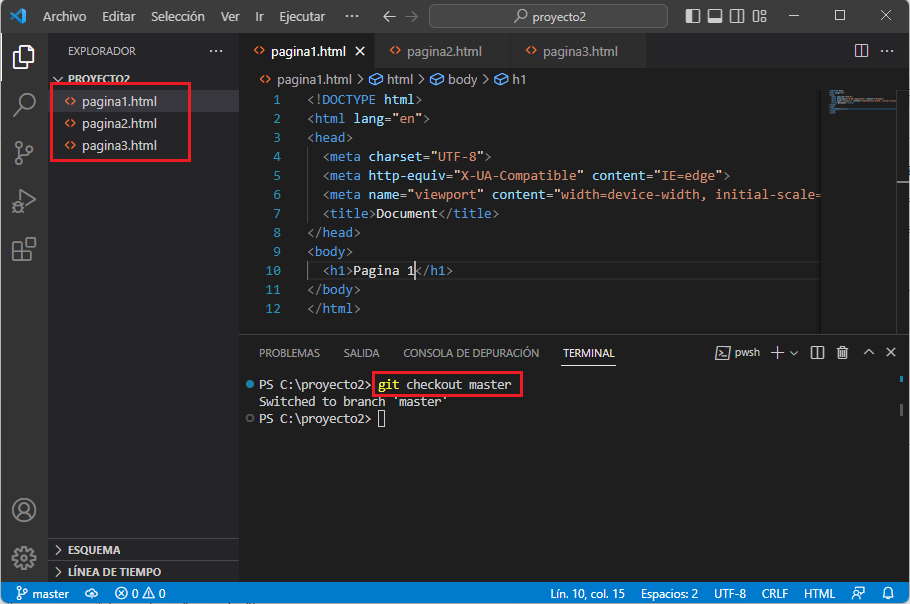Open the Extensions view
This screenshot has height=604, width=910.
click(24, 249)
